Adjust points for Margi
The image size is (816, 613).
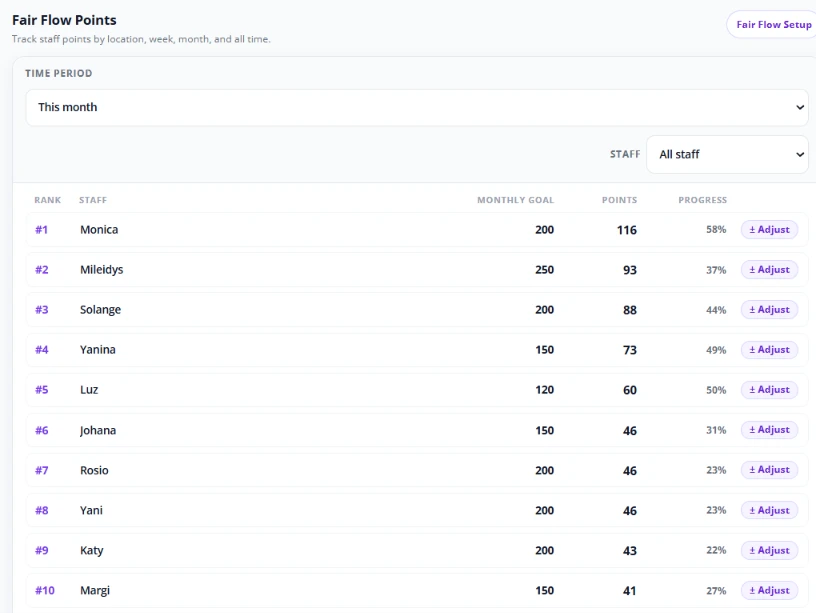tap(769, 591)
